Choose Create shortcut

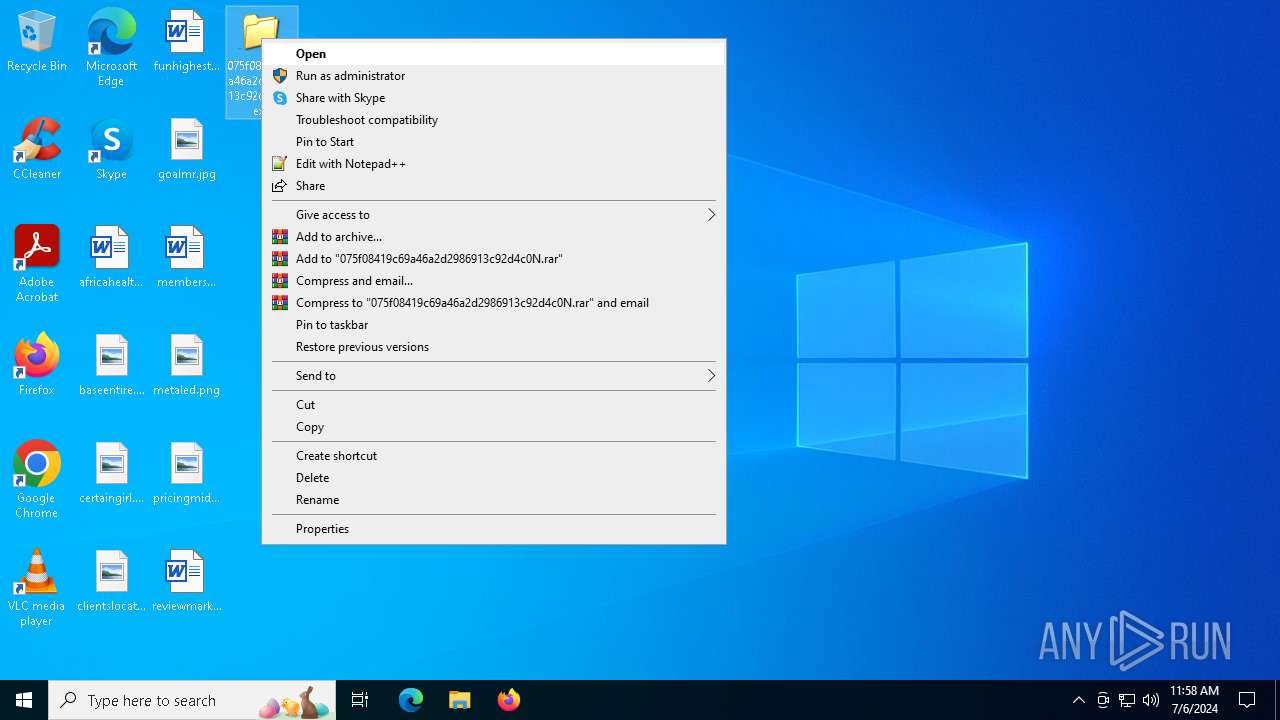pyautogui.click(x=494, y=456)
